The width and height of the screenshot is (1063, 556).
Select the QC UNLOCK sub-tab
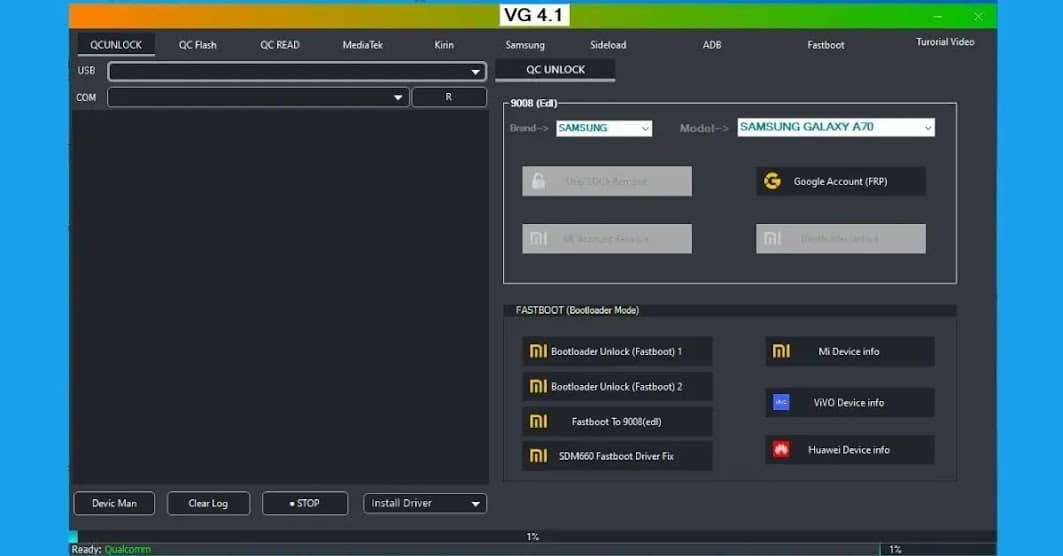555,70
